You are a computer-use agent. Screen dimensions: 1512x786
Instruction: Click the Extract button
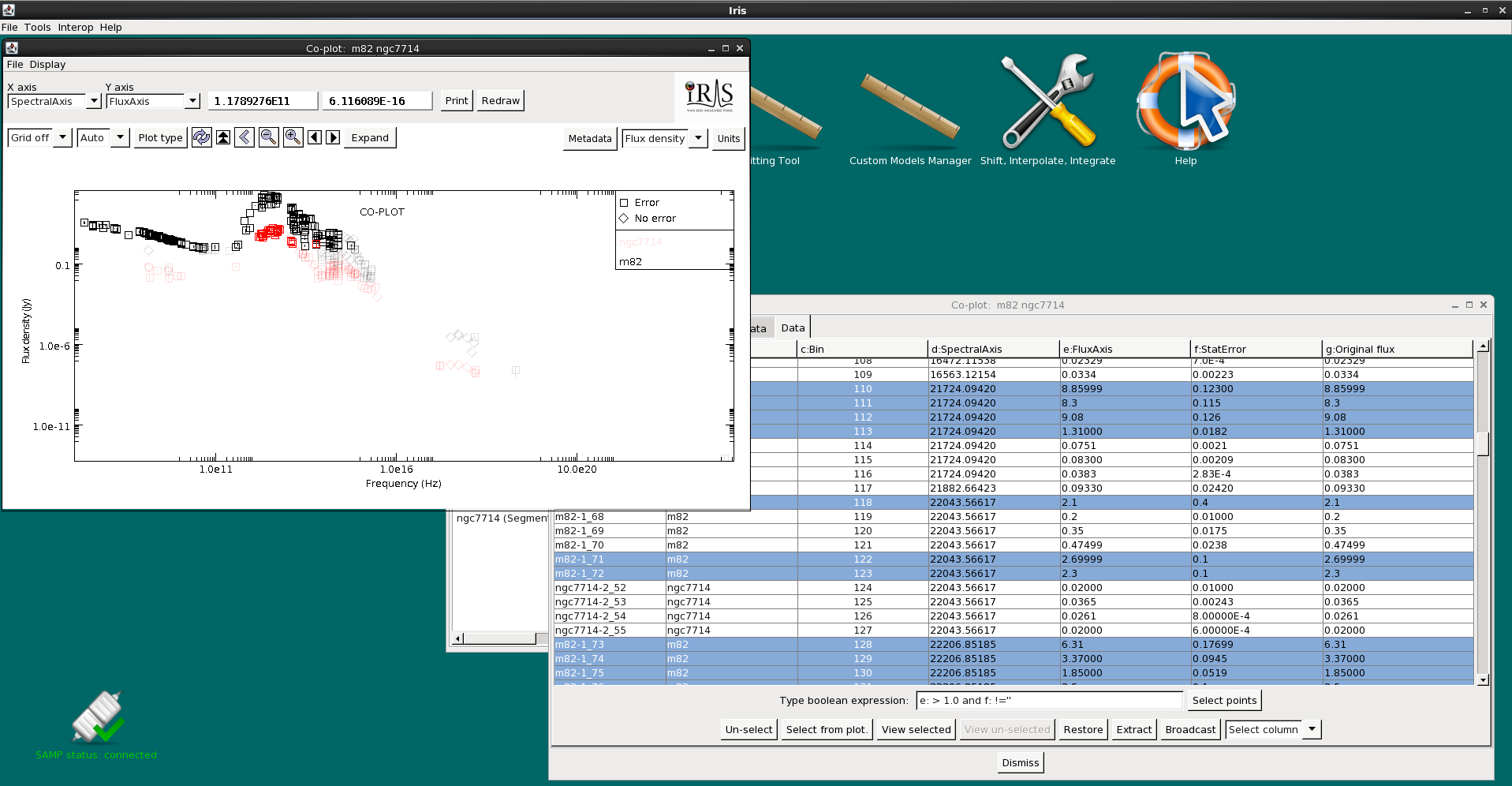(x=1134, y=729)
